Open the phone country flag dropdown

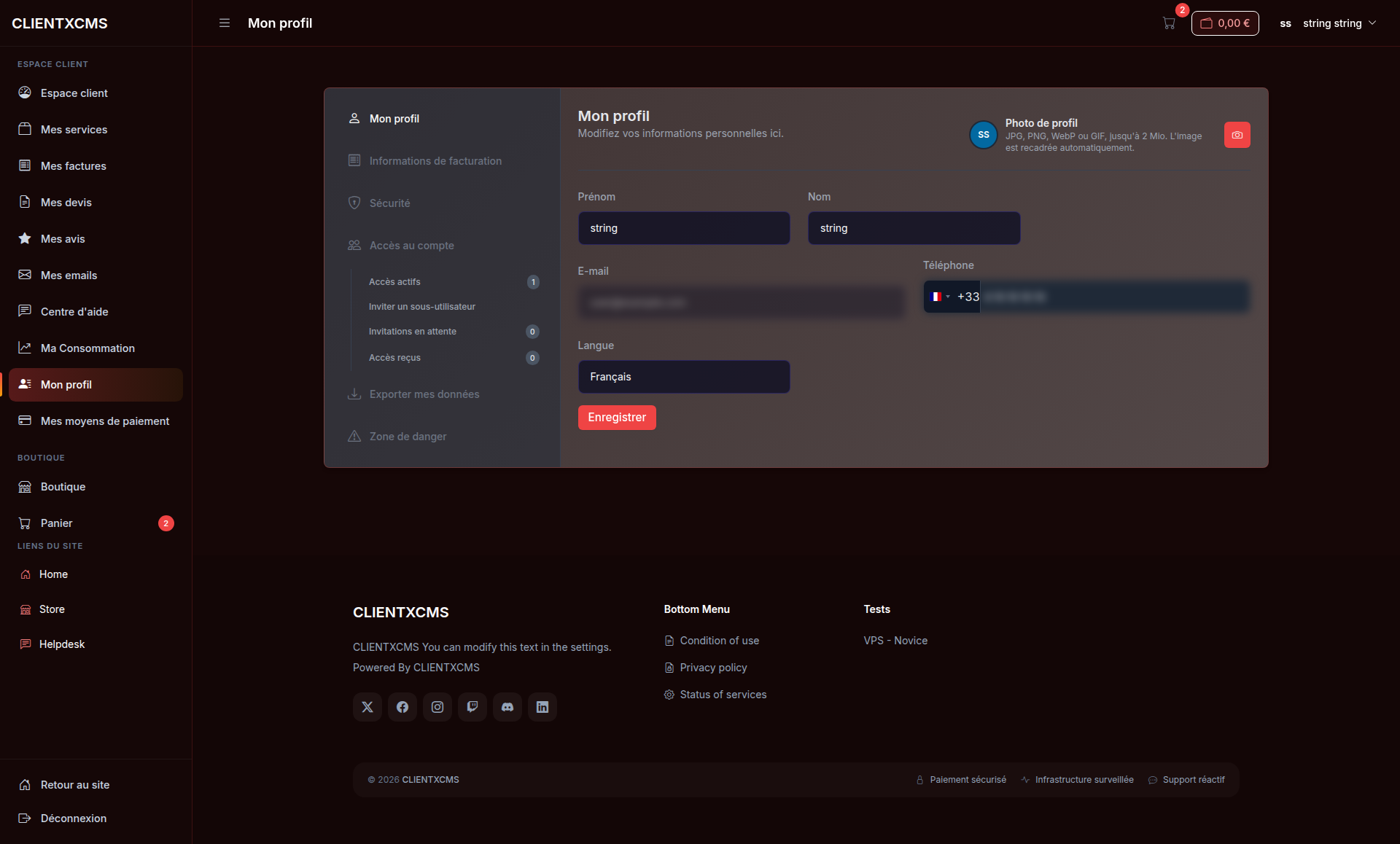point(940,297)
